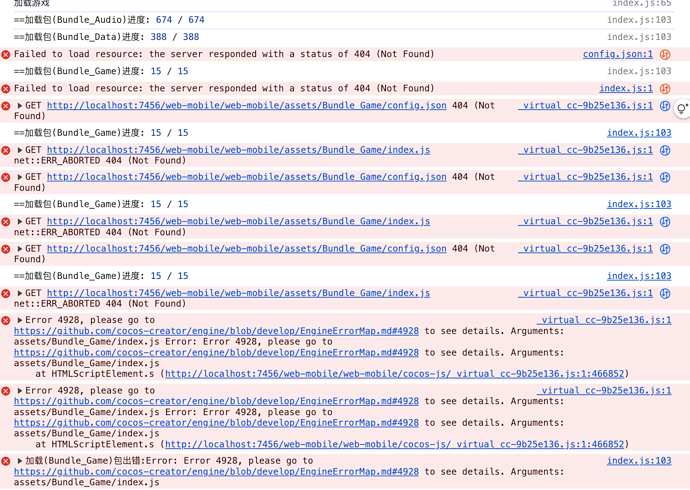Expand the first Error 4928 message
This screenshot has height=490, width=690.
click(20, 320)
